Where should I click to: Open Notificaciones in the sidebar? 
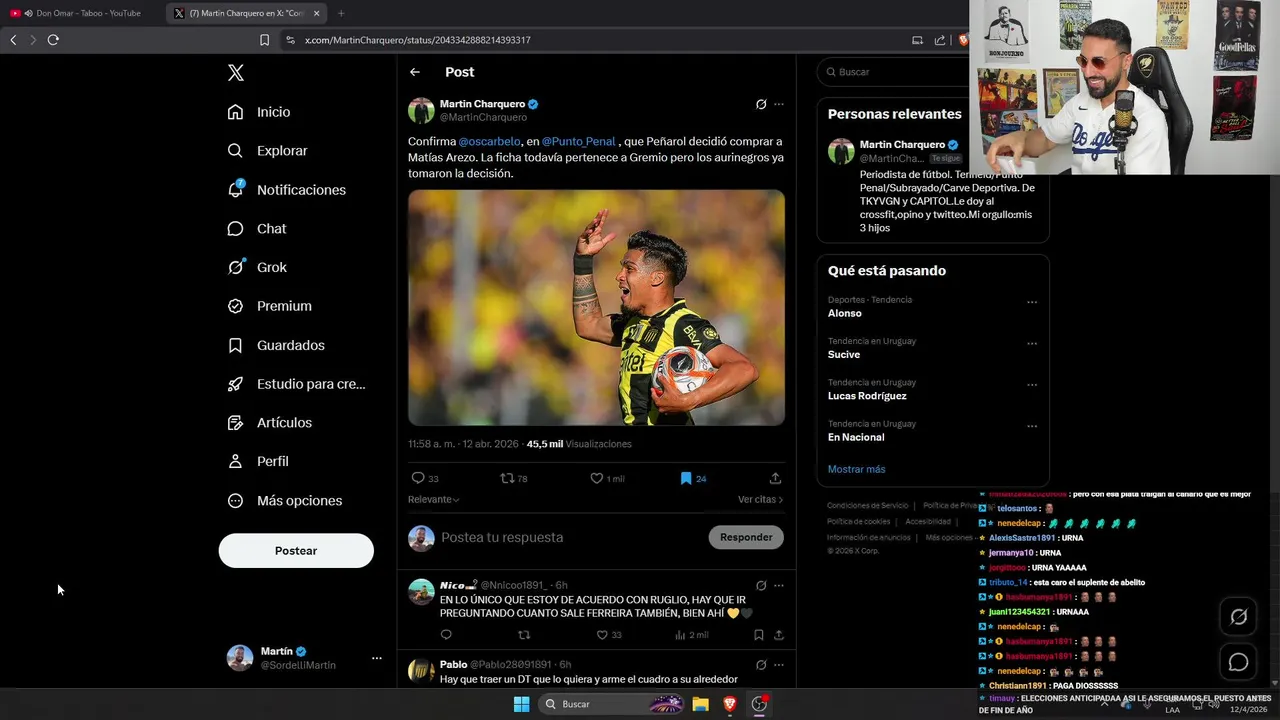pyautogui.click(x=286, y=190)
